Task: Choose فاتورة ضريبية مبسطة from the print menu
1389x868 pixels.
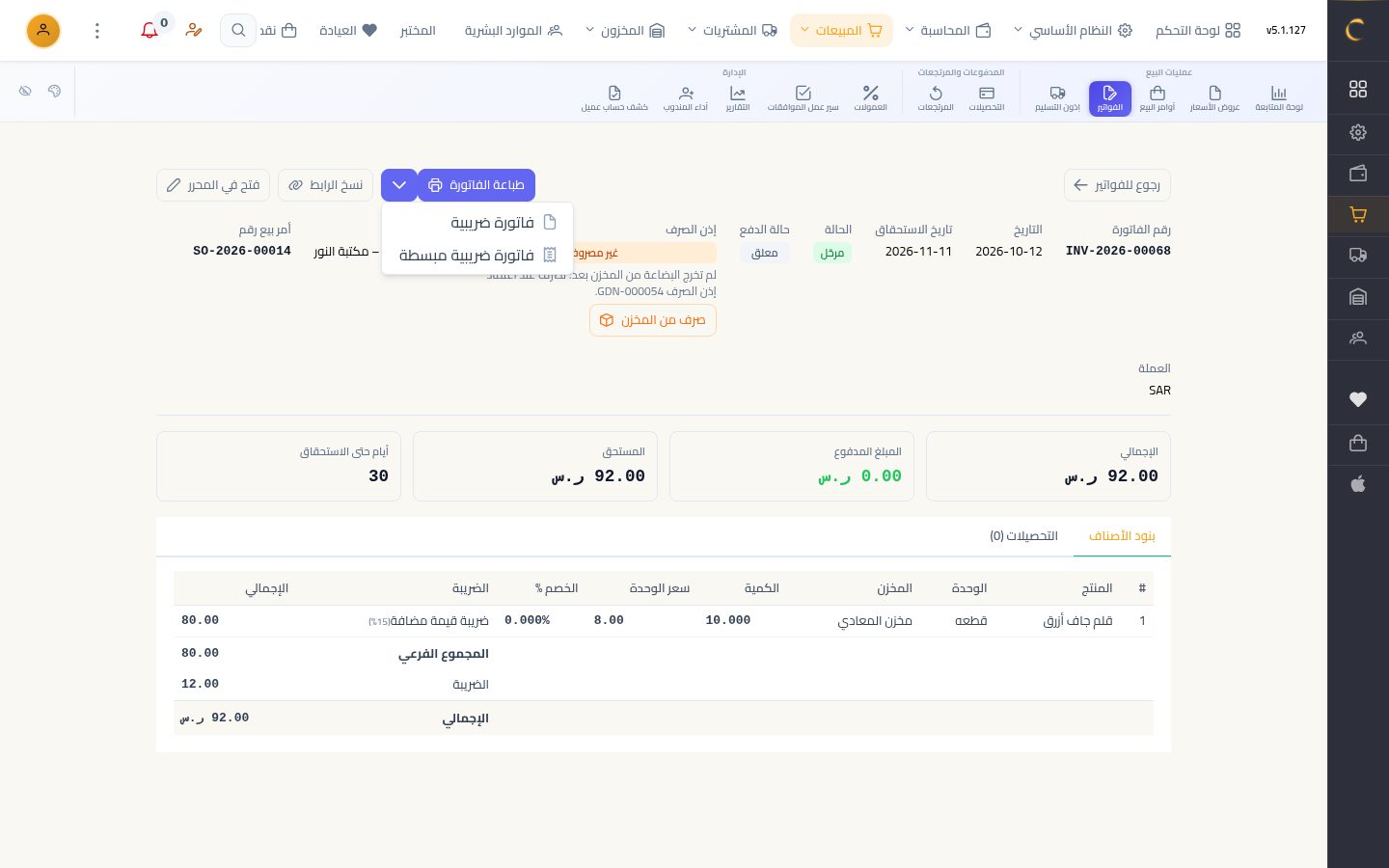Action: point(477,256)
